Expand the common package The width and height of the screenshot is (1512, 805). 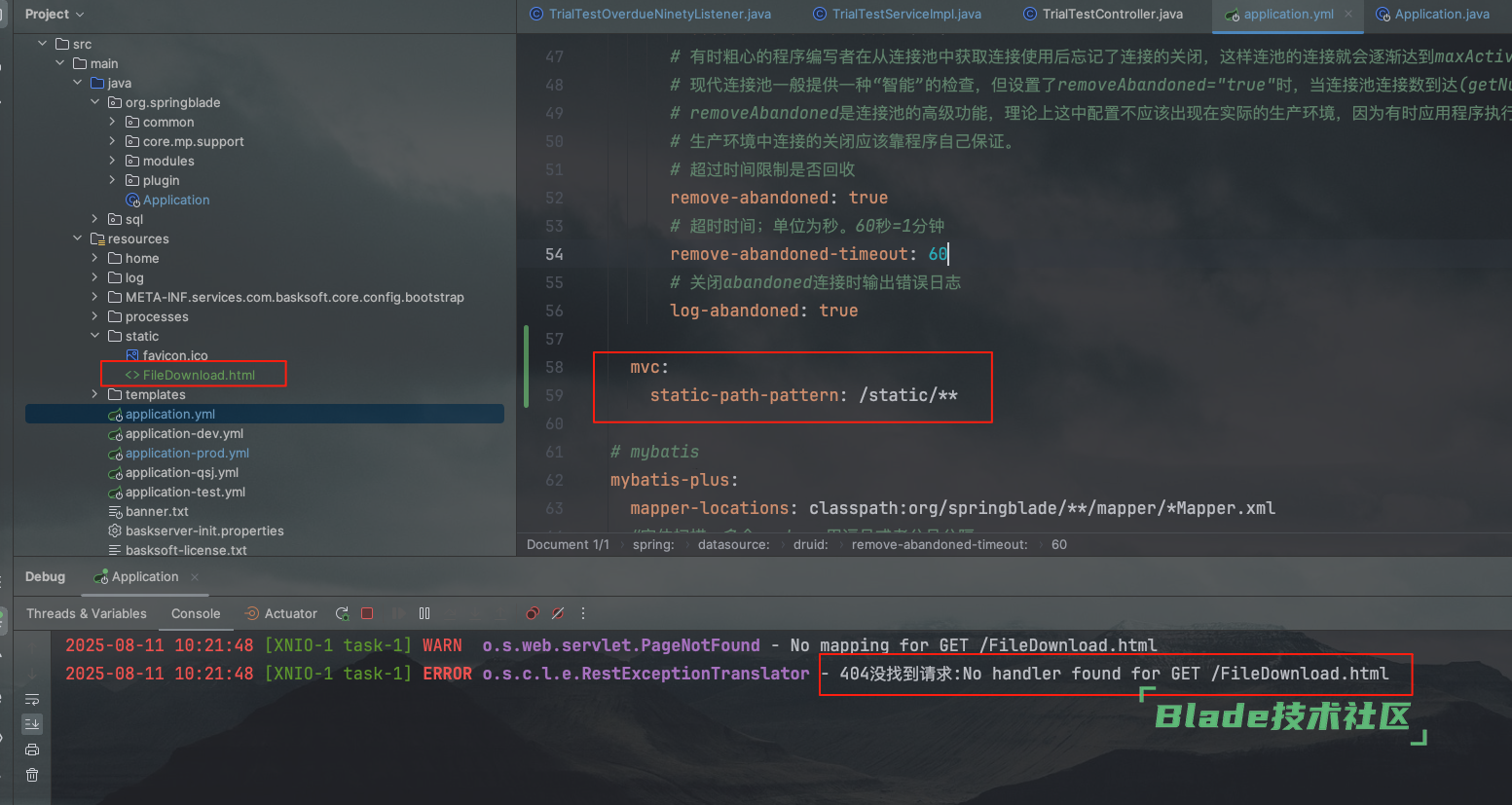112,122
